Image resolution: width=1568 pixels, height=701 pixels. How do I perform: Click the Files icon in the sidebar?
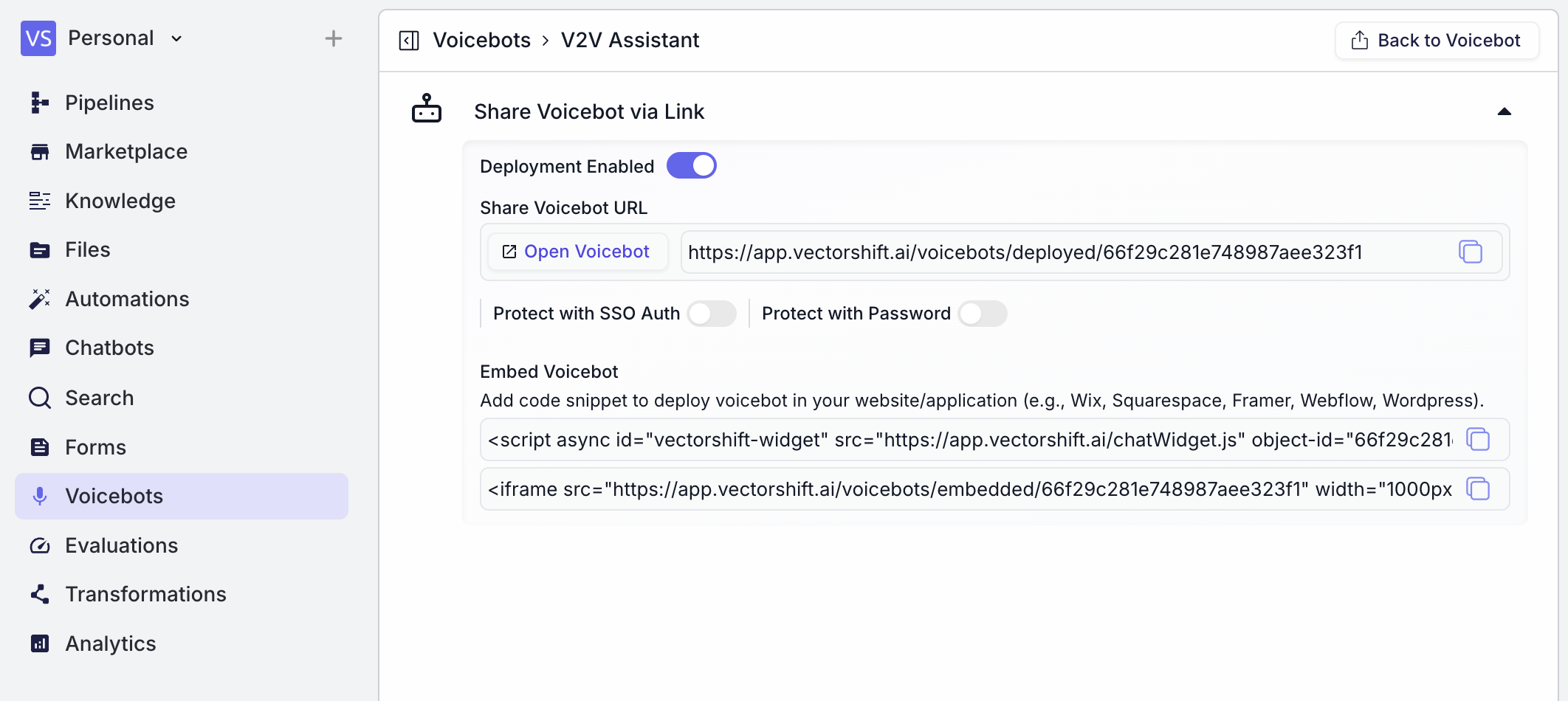pos(39,249)
